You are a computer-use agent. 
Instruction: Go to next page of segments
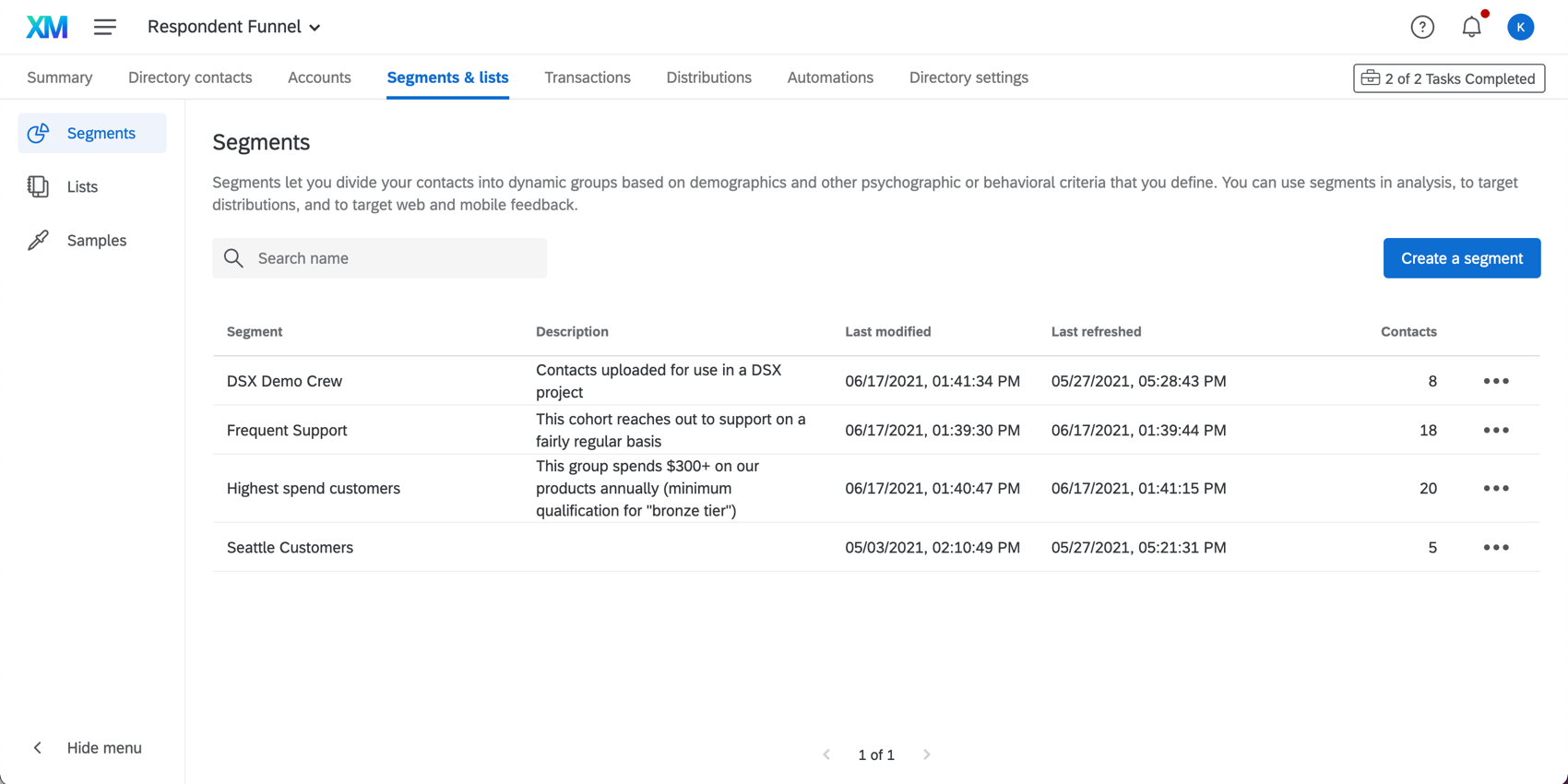pyautogui.click(x=927, y=754)
